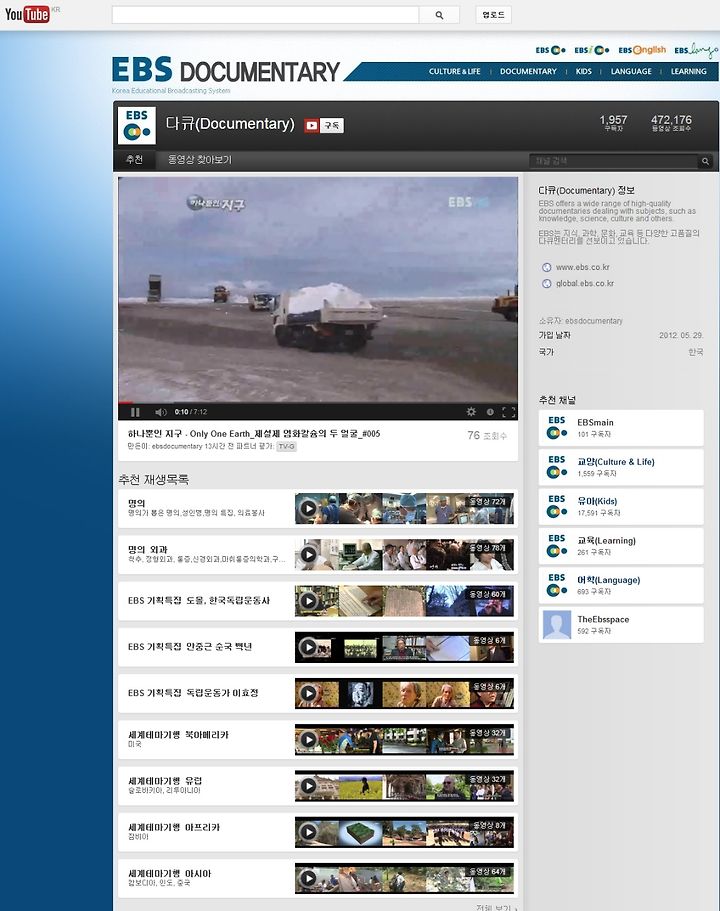The height and width of the screenshot is (911, 720).
Task: Pause the playing video
Action: 135,412
